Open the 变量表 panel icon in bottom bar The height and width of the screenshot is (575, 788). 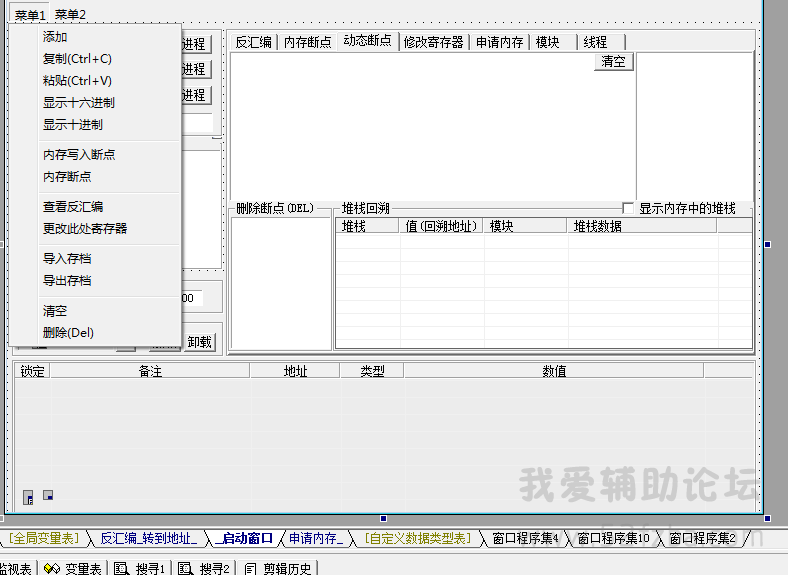tap(52, 568)
